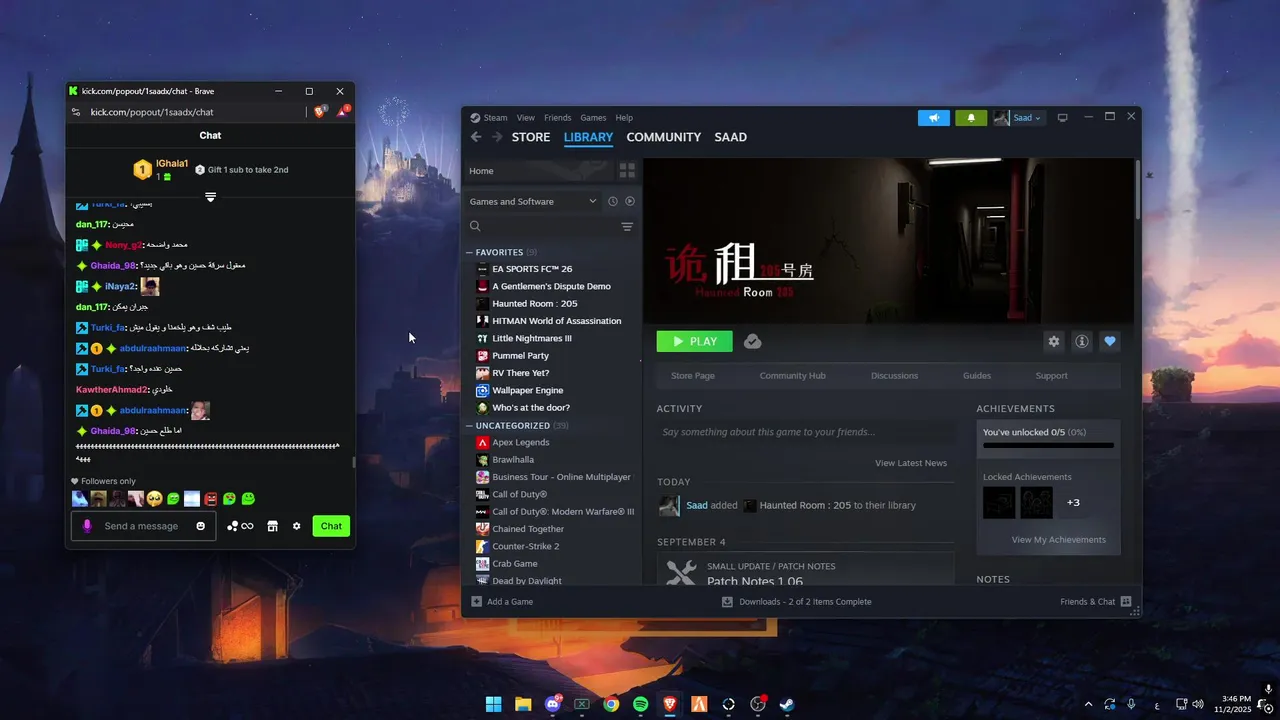Screen dimensions: 1280x720
Task: Click the achievements progress bar
Action: coord(1048,445)
